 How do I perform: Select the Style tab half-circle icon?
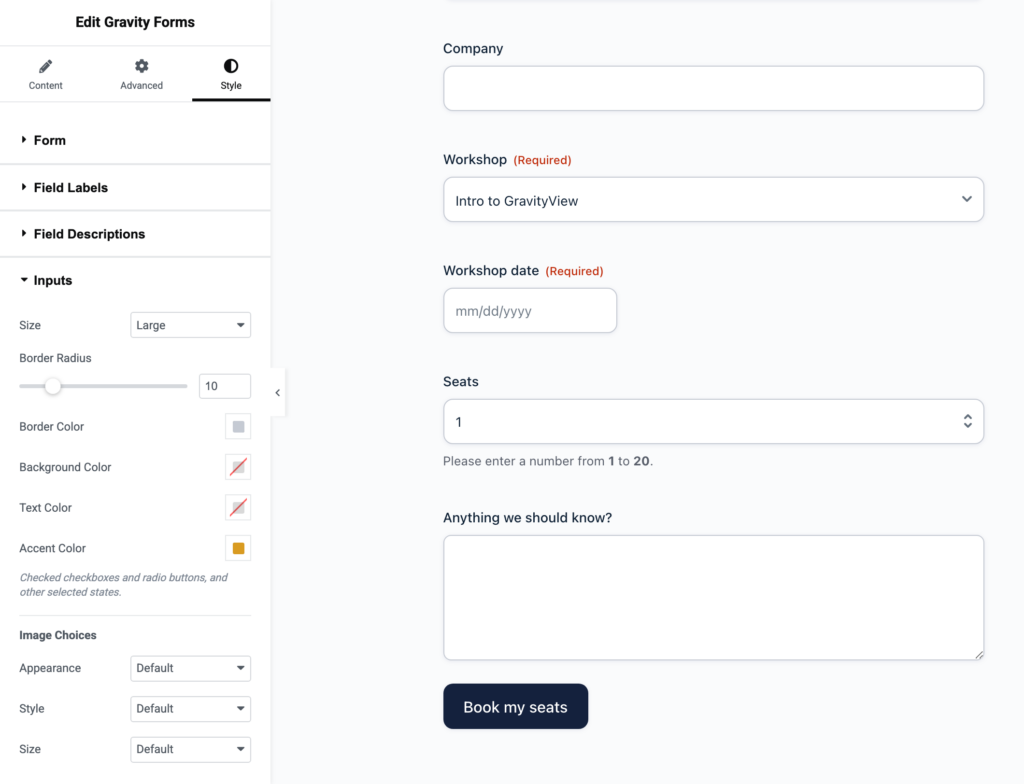231,66
